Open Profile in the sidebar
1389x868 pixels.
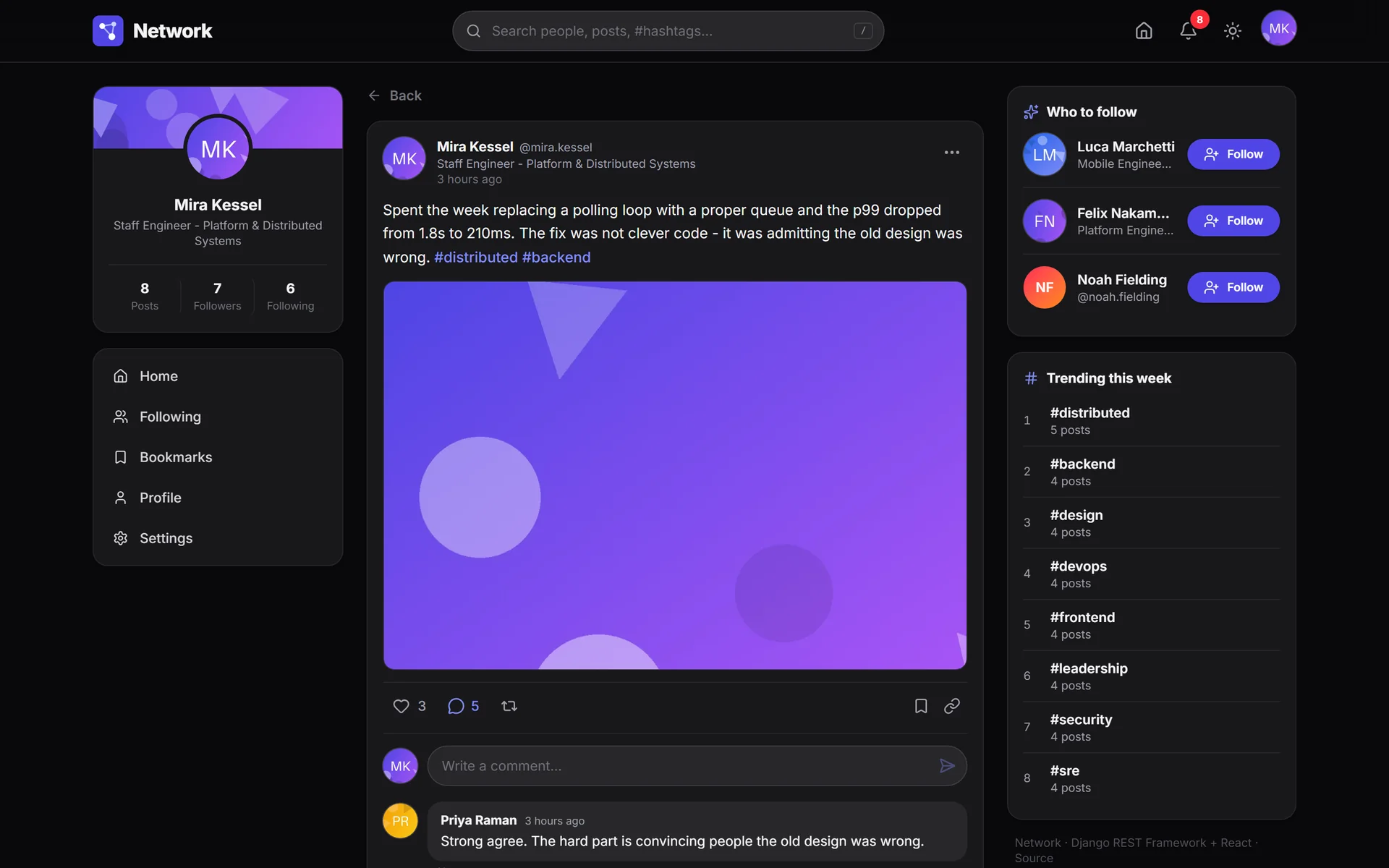(218, 498)
